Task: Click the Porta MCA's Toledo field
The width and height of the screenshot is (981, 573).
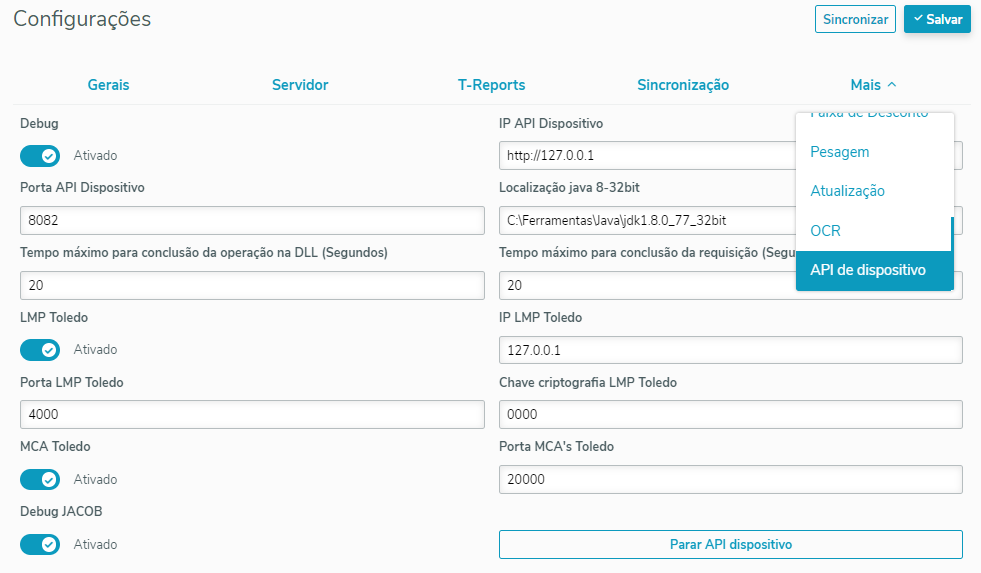Action: 730,480
